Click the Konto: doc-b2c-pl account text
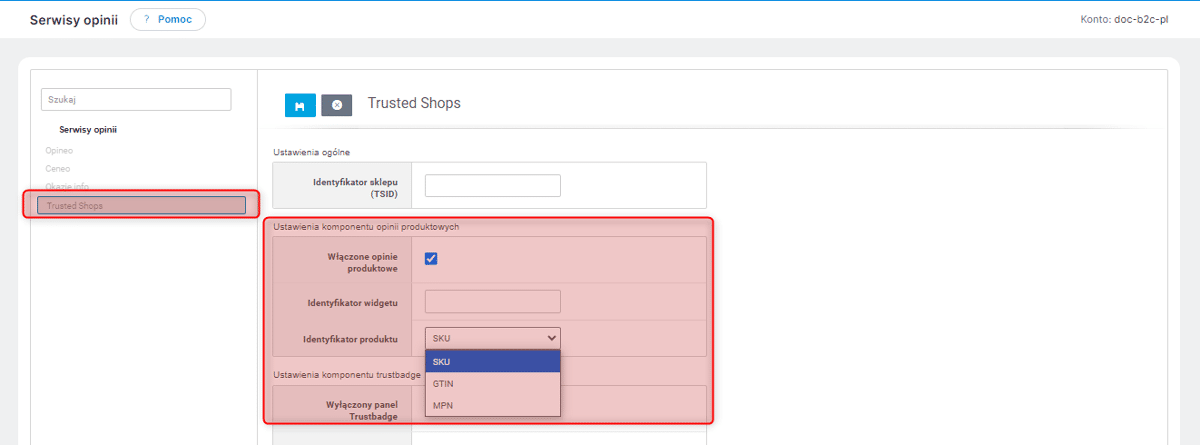The image size is (1200, 445). tap(1126, 19)
